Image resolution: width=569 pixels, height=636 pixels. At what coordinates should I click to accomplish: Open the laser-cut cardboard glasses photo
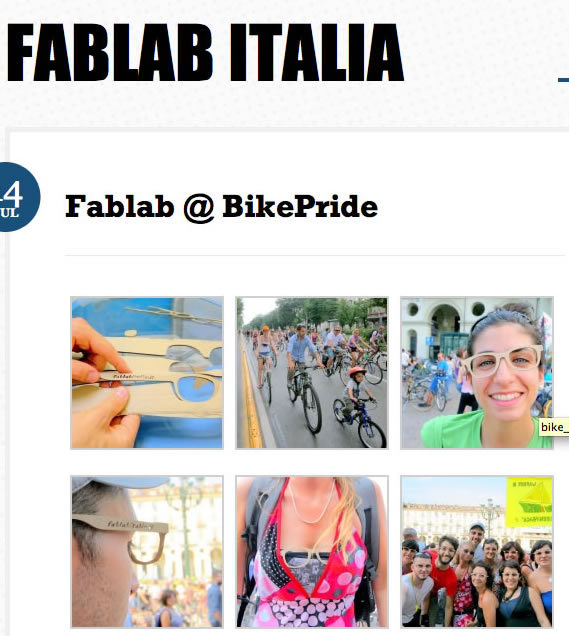[x=147, y=373]
